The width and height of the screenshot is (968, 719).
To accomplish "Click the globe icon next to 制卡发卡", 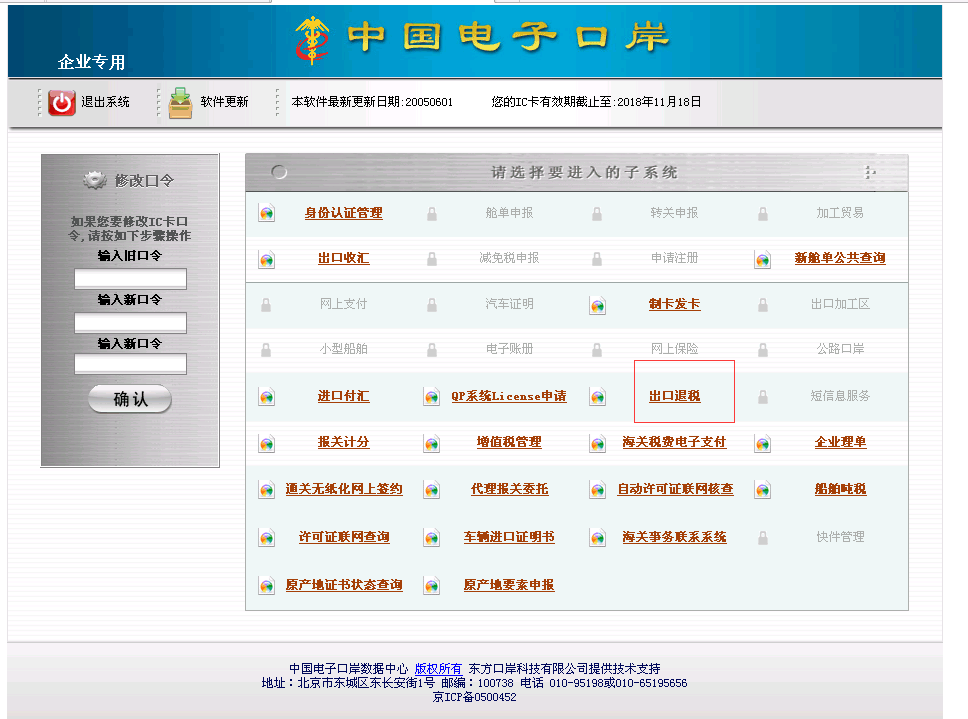I will point(598,305).
